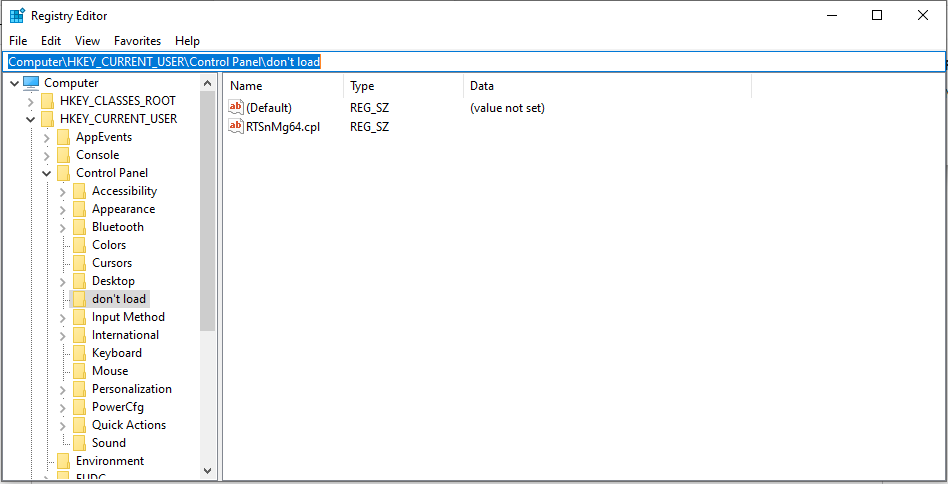Screen dimensions: 948x484
Task: Click the Accessibility folder icon
Action: pyautogui.click(x=79, y=192)
